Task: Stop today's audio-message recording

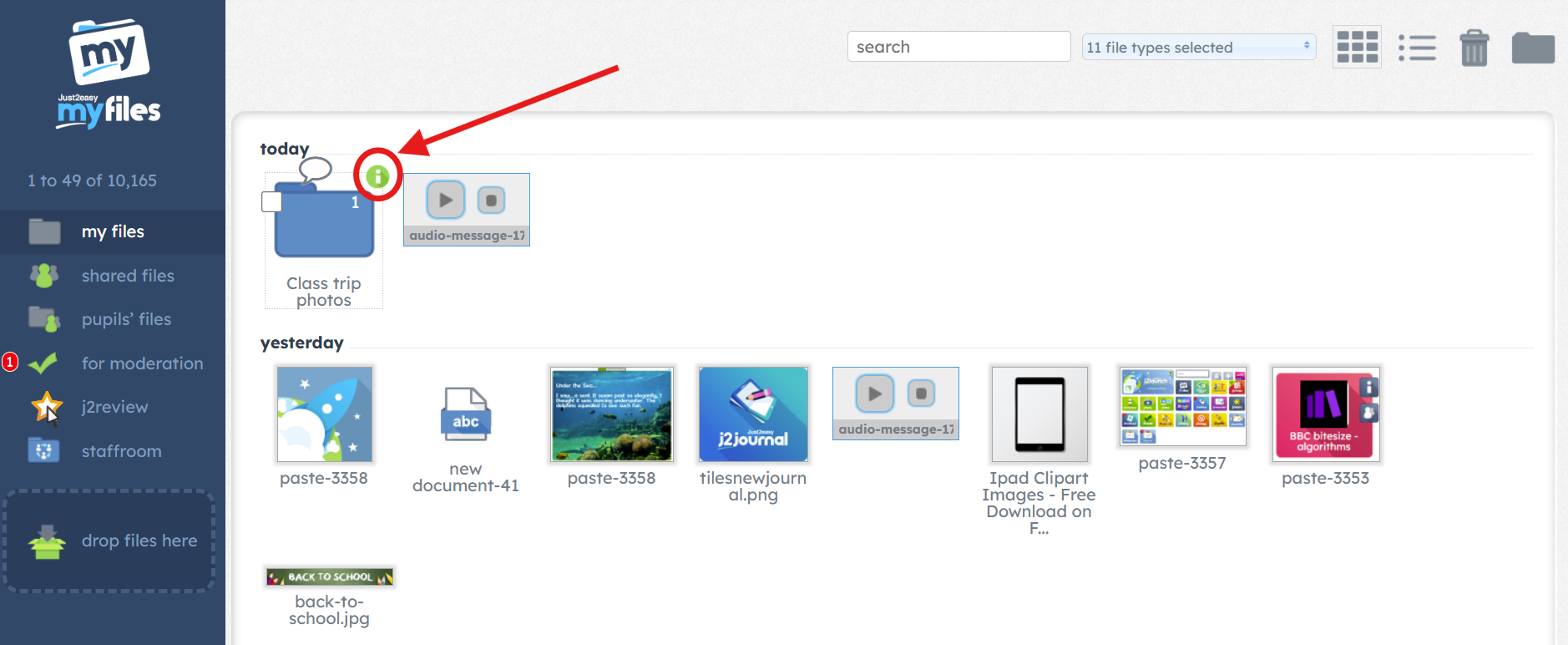Action: pyautogui.click(x=491, y=201)
